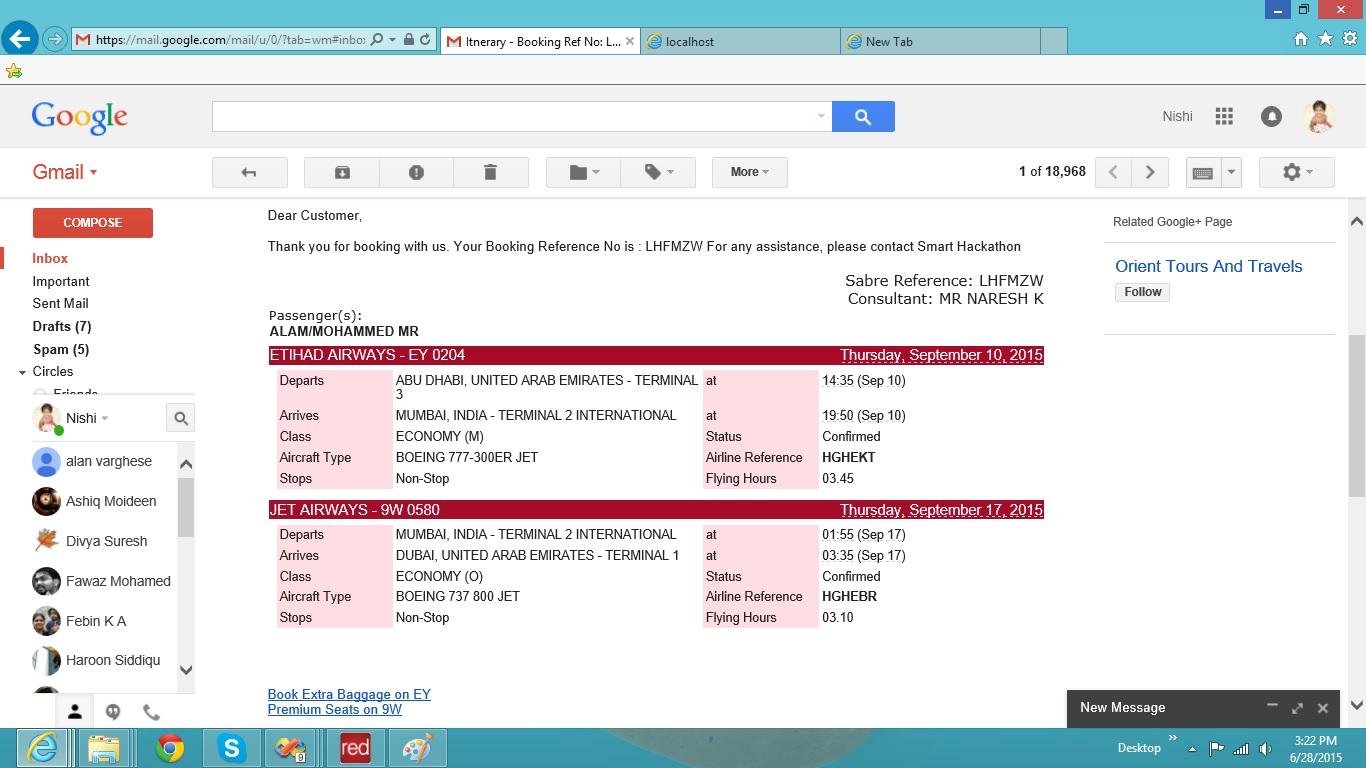Open Orient Tours And Travels link
1366x768 pixels.
1209,266
